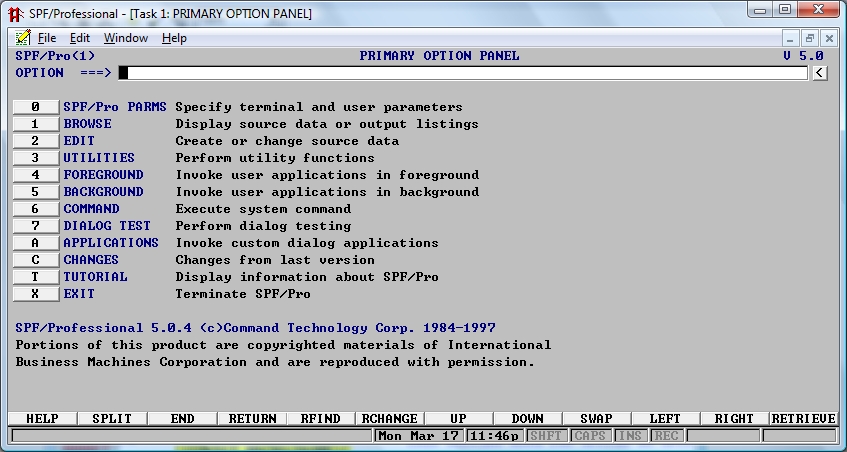Screen dimensions: 847x452
Task: Minimize the inner Task 1 child window
Action: (x=790, y=38)
